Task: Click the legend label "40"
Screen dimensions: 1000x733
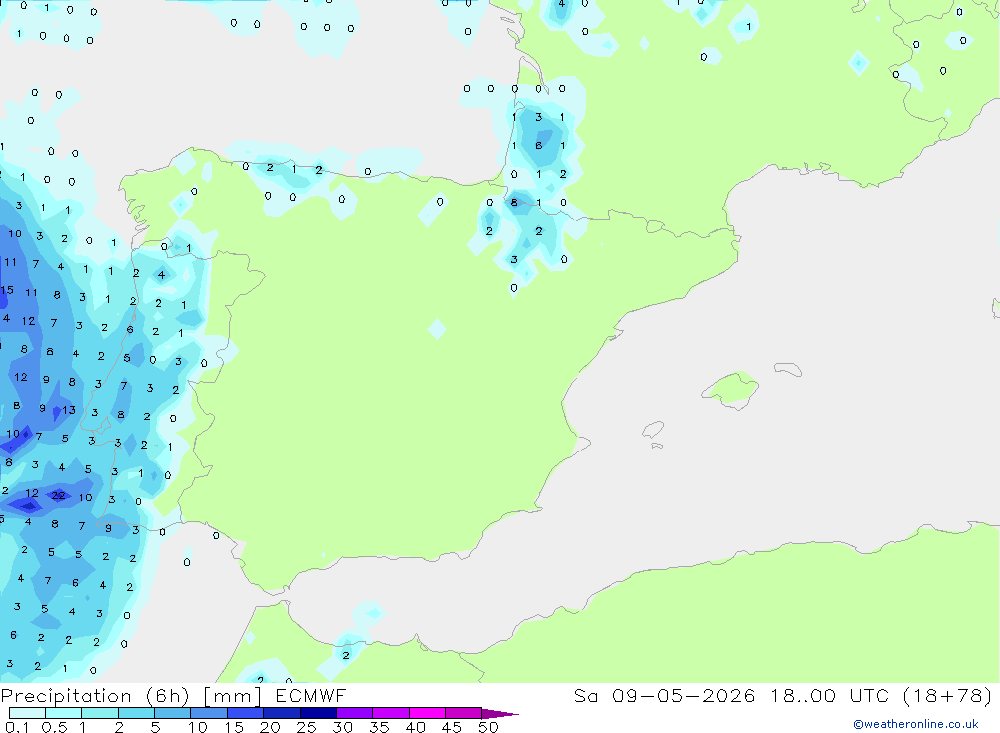Action: (x=415, y=727)
